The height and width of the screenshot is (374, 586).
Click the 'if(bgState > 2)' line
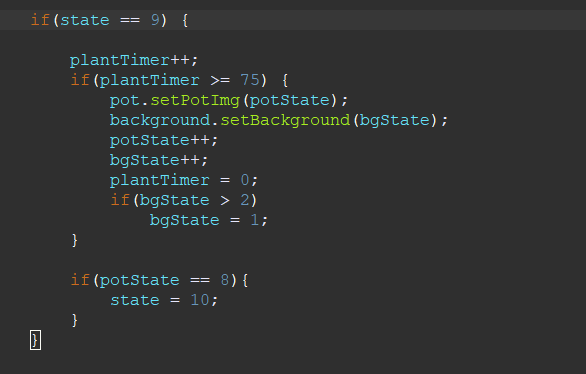(x=184, y=200)
